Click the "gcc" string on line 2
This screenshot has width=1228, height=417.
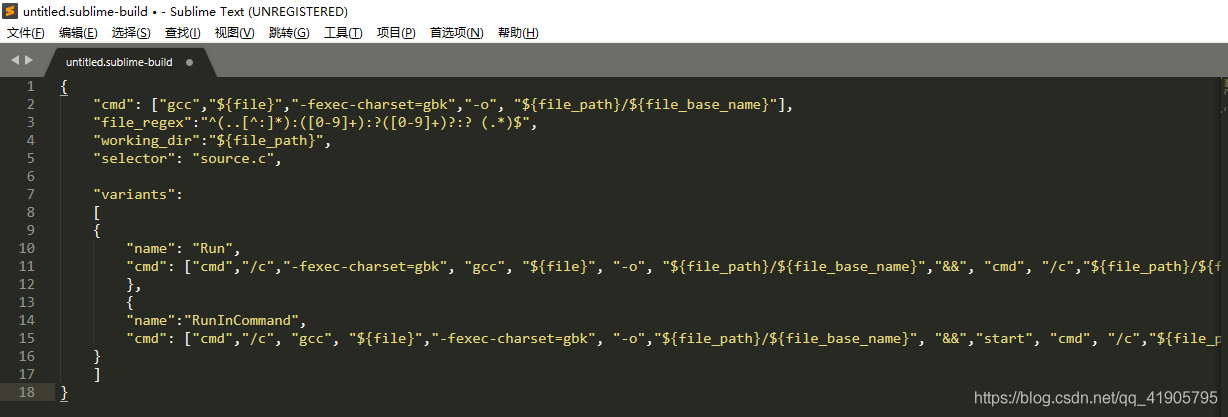[181, 104]
